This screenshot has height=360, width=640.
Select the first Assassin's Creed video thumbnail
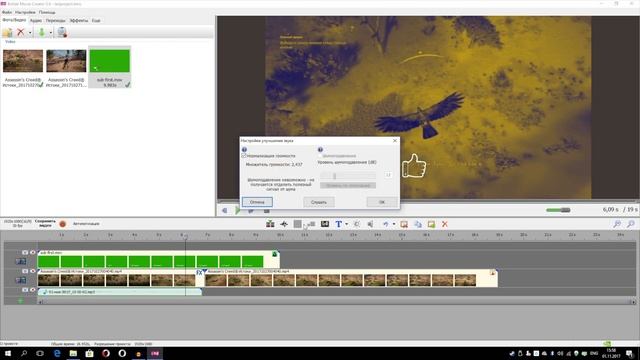pos(23,61)
